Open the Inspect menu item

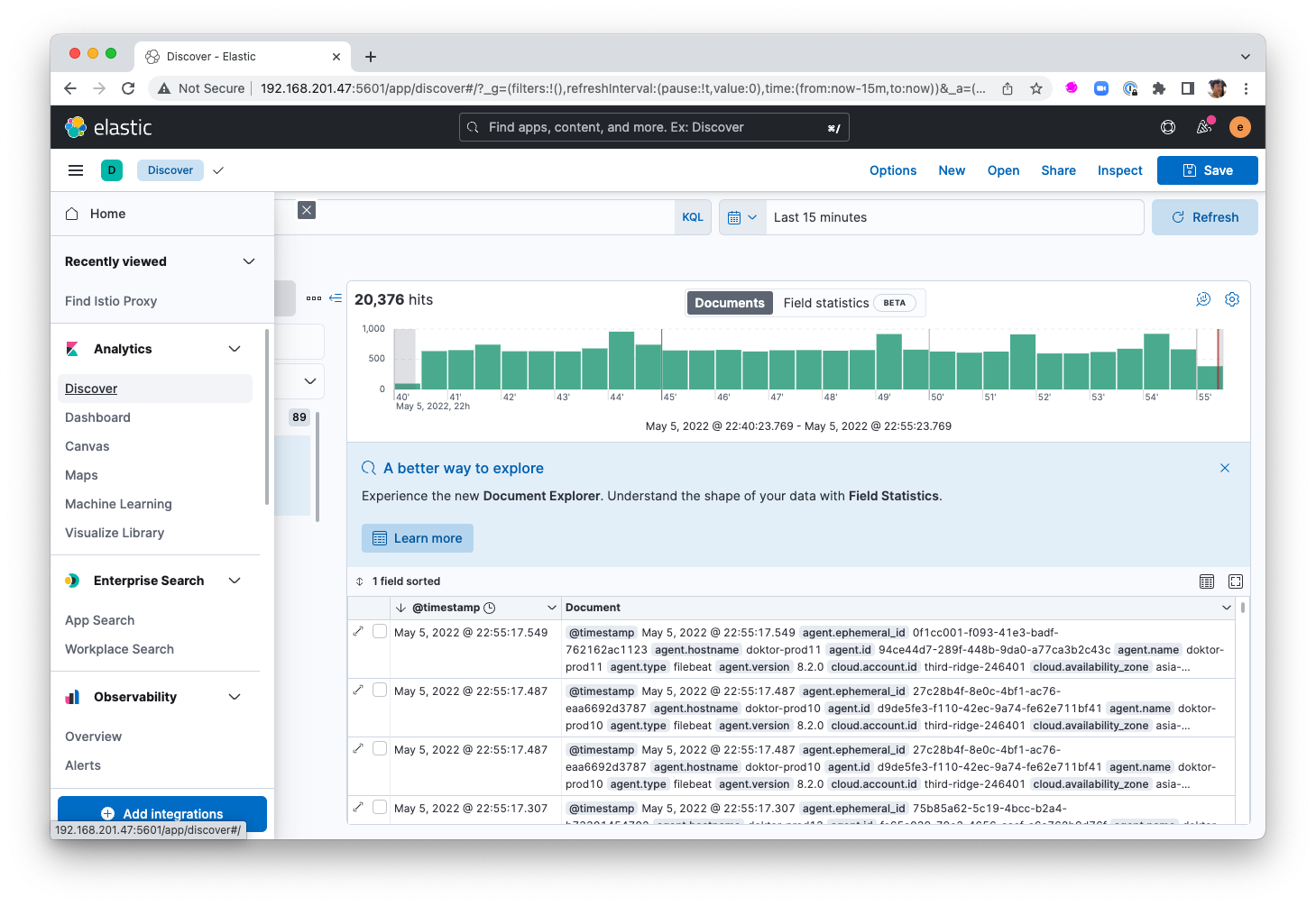click(1119, 170)
